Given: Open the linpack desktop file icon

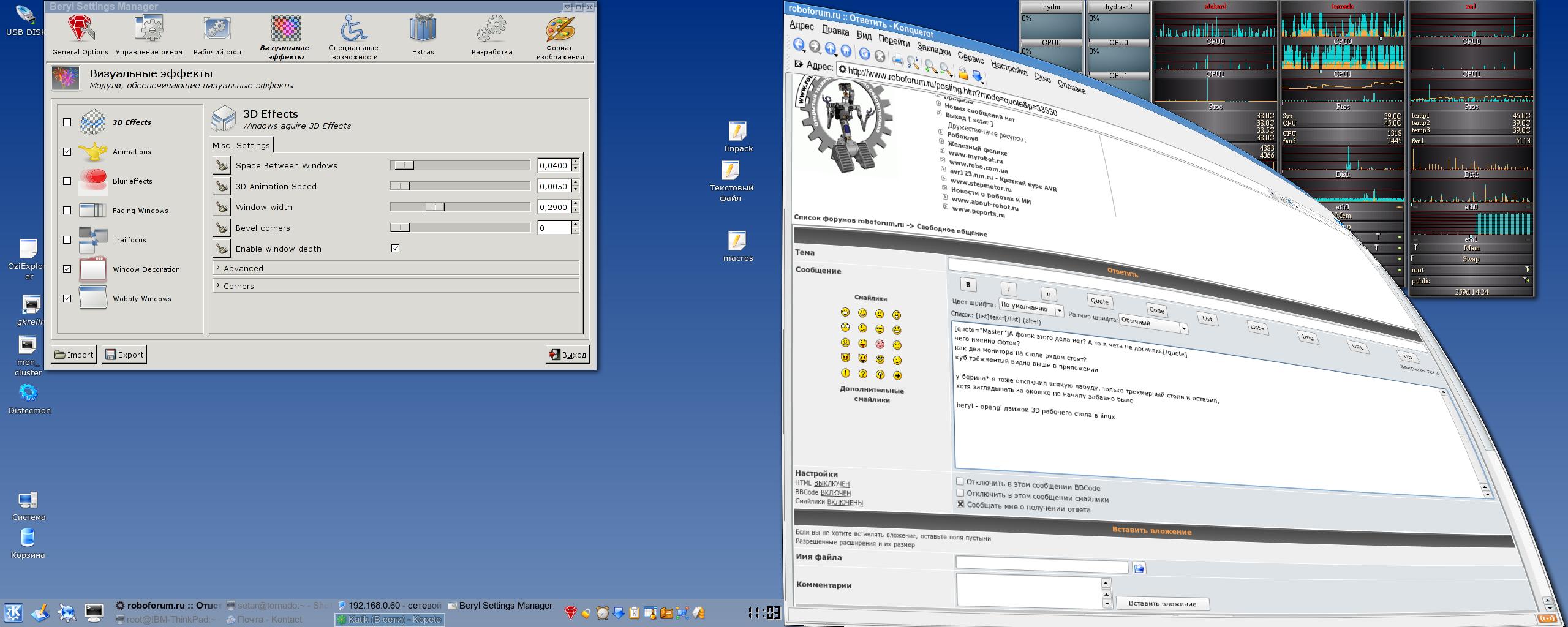Looking at the screenshot, I should pyautogui.click(x=738, y=132).
